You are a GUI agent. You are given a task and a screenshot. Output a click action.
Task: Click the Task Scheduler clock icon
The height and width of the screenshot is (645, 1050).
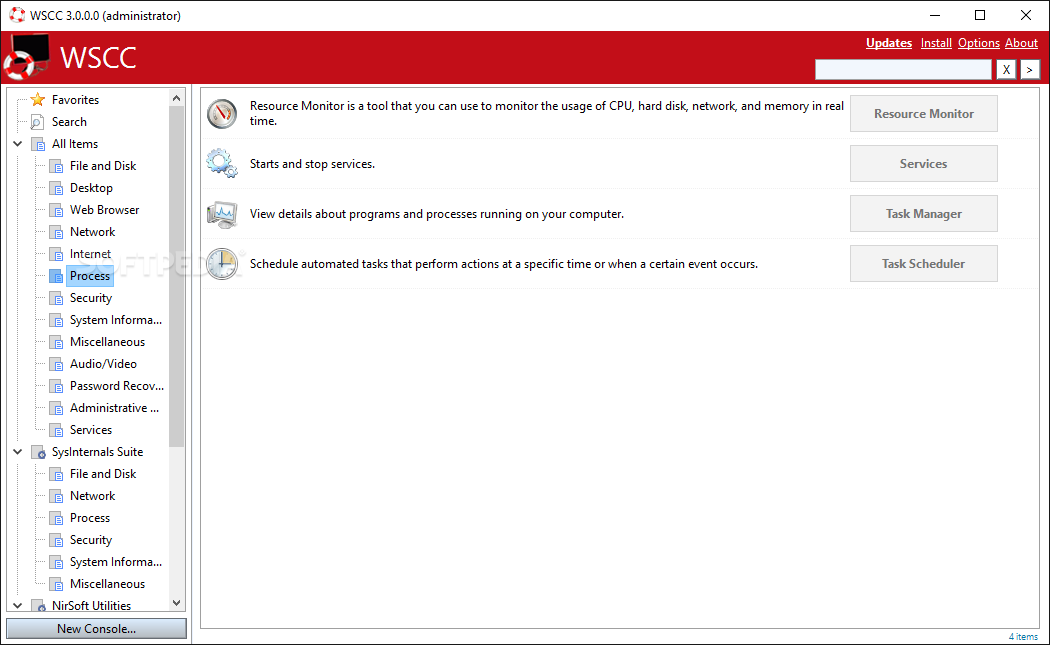coord(222,264)
